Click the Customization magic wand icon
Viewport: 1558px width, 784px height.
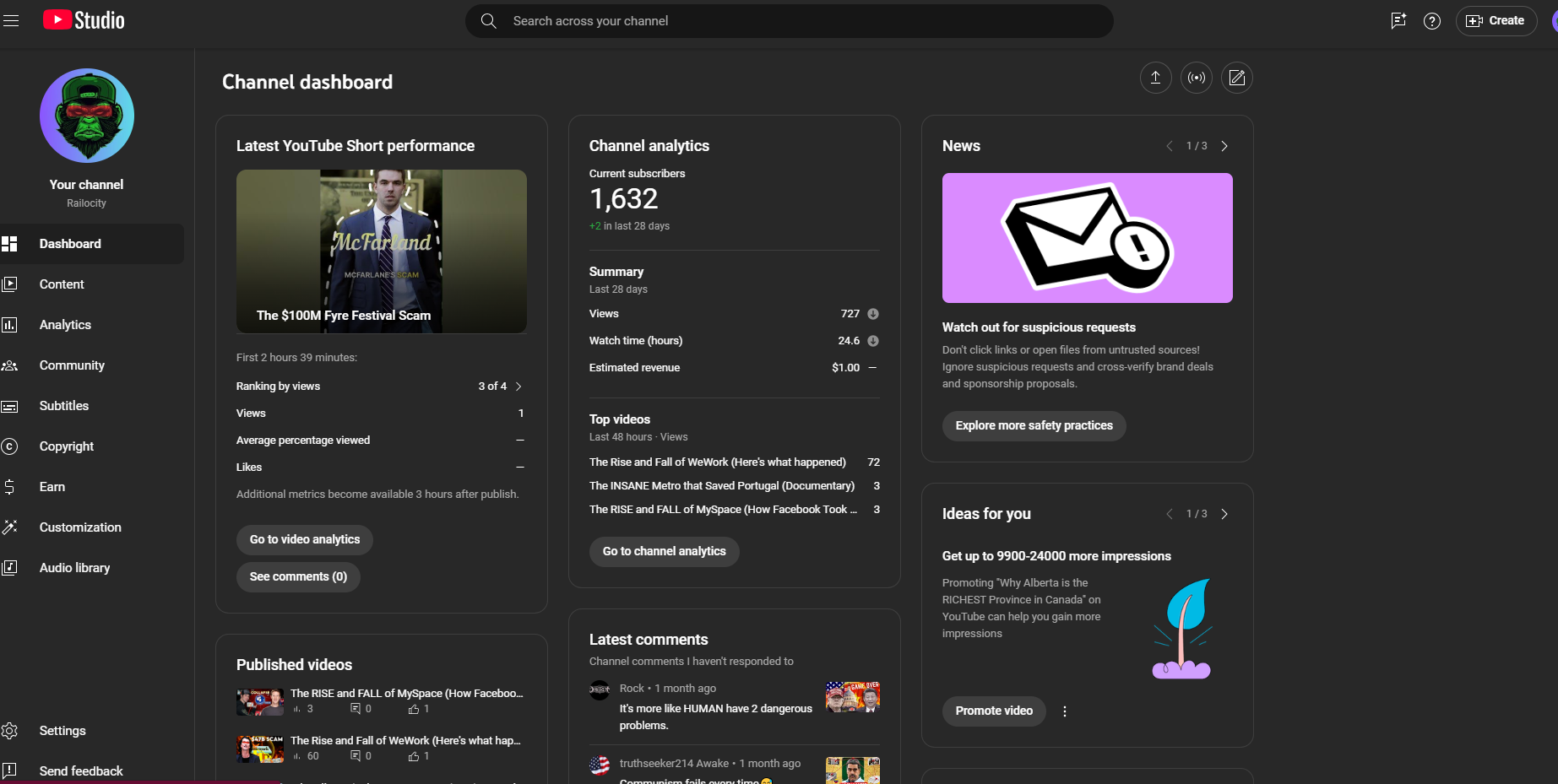point(9,527)
